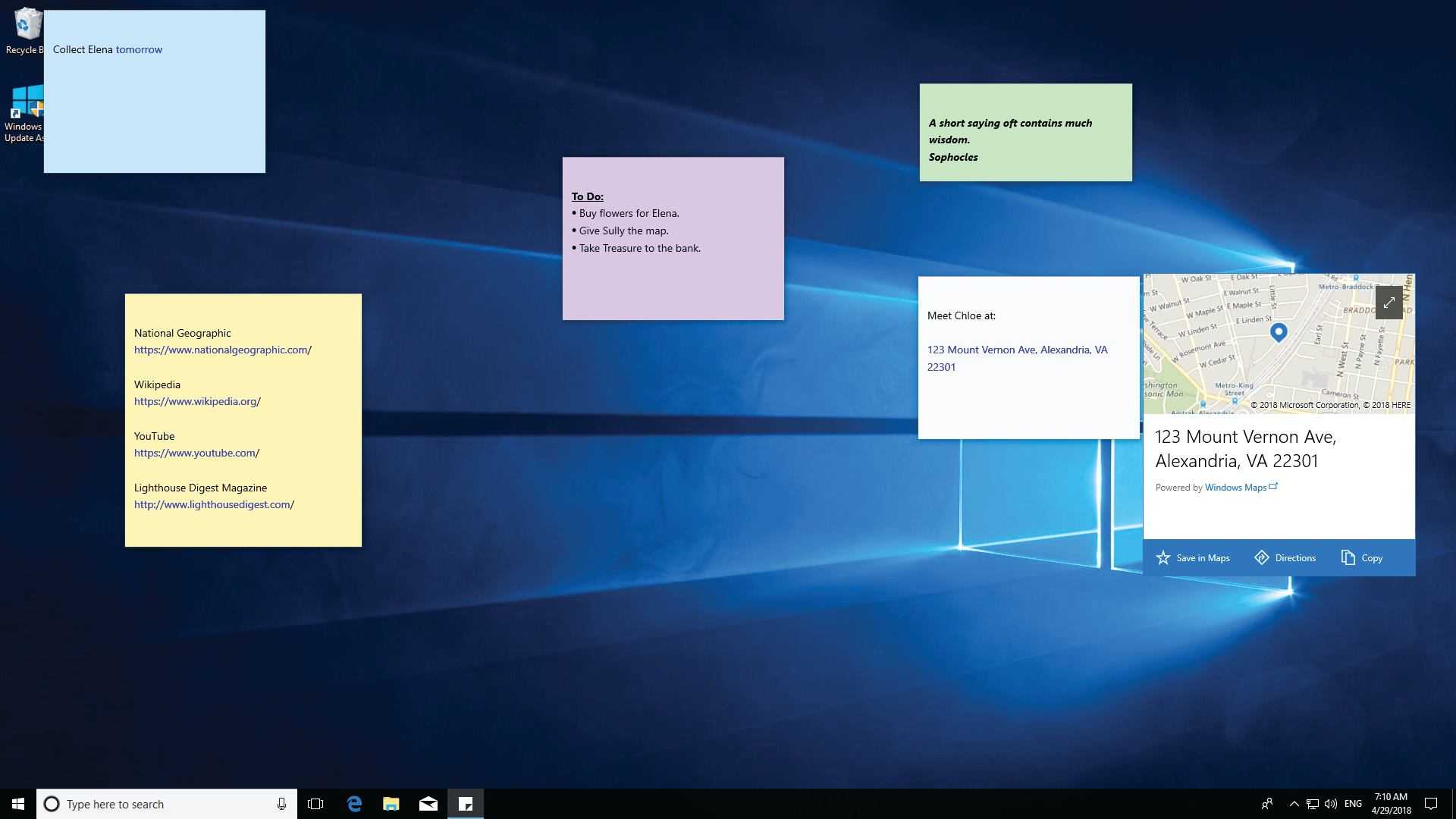This screenshot has width=1456, height=819.
Task: Click 'Meet Chloe at:' text in white note
Action: pos(962,315)
